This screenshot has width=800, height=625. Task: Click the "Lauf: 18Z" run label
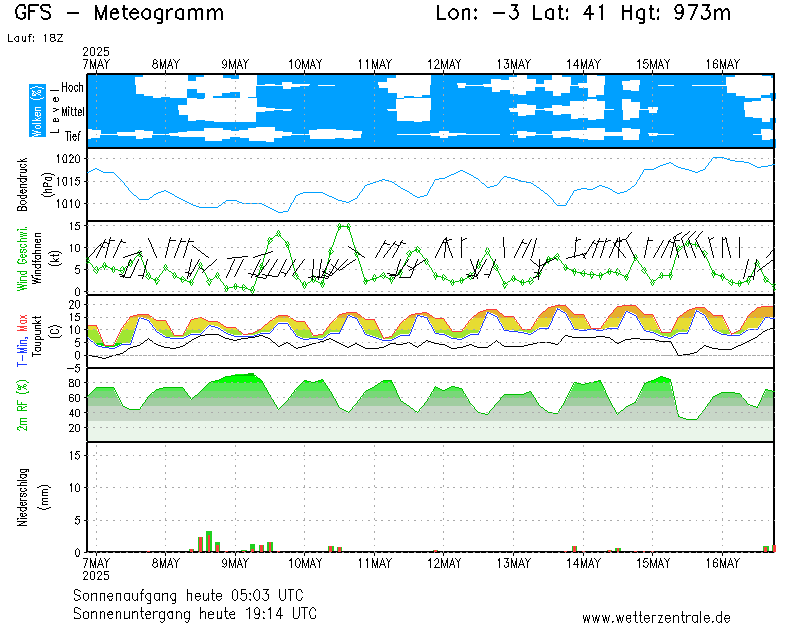[x=35, y=38]
